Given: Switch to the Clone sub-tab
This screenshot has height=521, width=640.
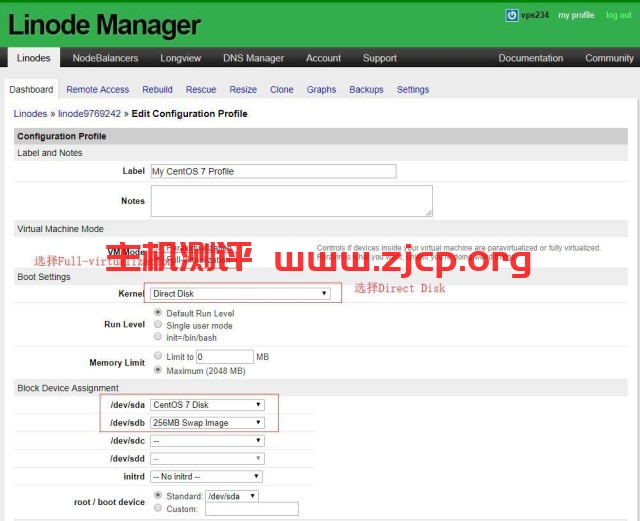Looking at the screenshot, I should coord(282,89).
